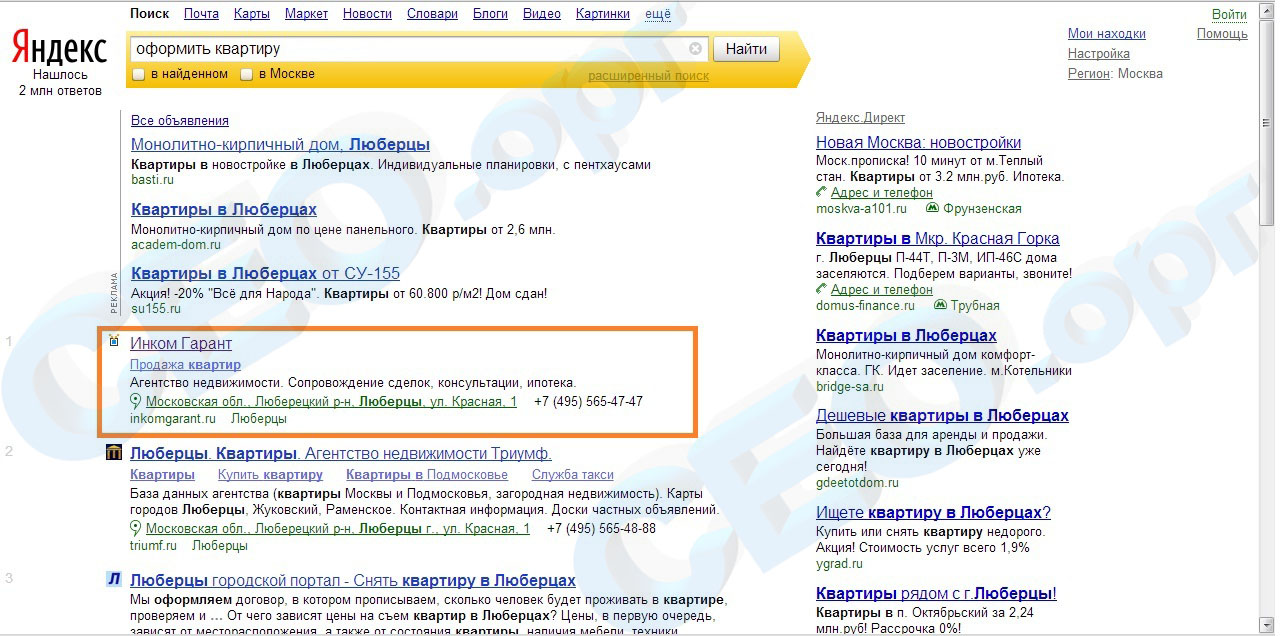1280x636 pixels.
Task: Open the "Мои находки" link
Action: (x=1107, y=34)
